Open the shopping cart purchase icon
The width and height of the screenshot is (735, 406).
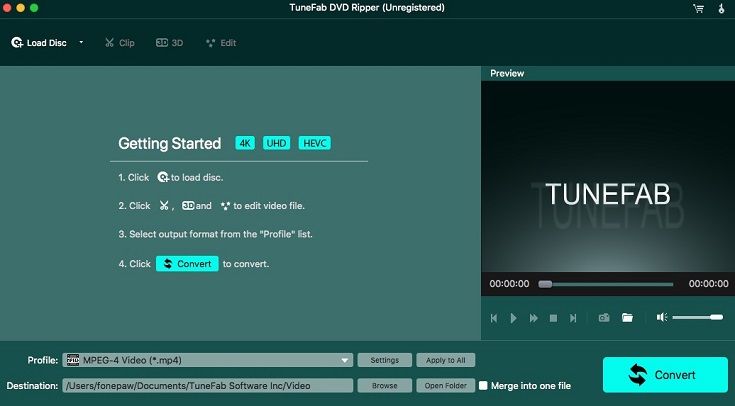tap(698, 8)
